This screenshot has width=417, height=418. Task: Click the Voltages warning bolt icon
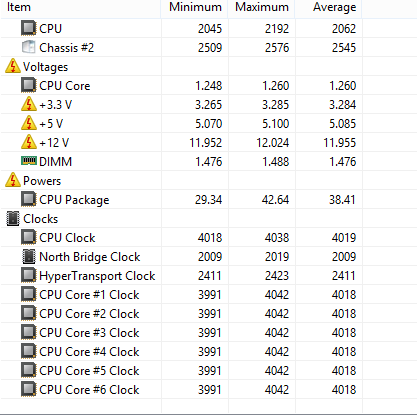(x=13, y=66)
